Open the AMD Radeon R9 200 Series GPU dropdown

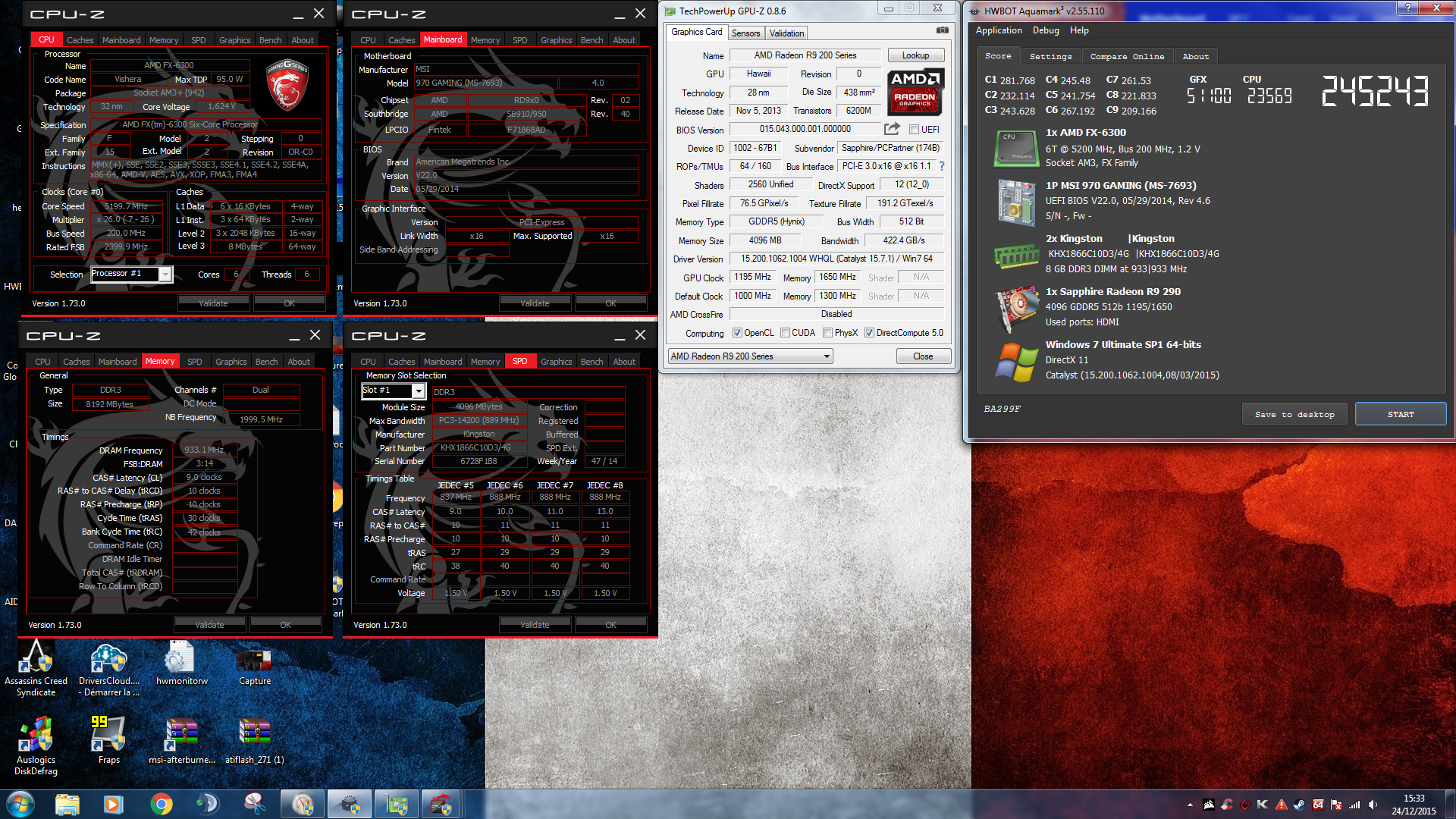point(750,356)
